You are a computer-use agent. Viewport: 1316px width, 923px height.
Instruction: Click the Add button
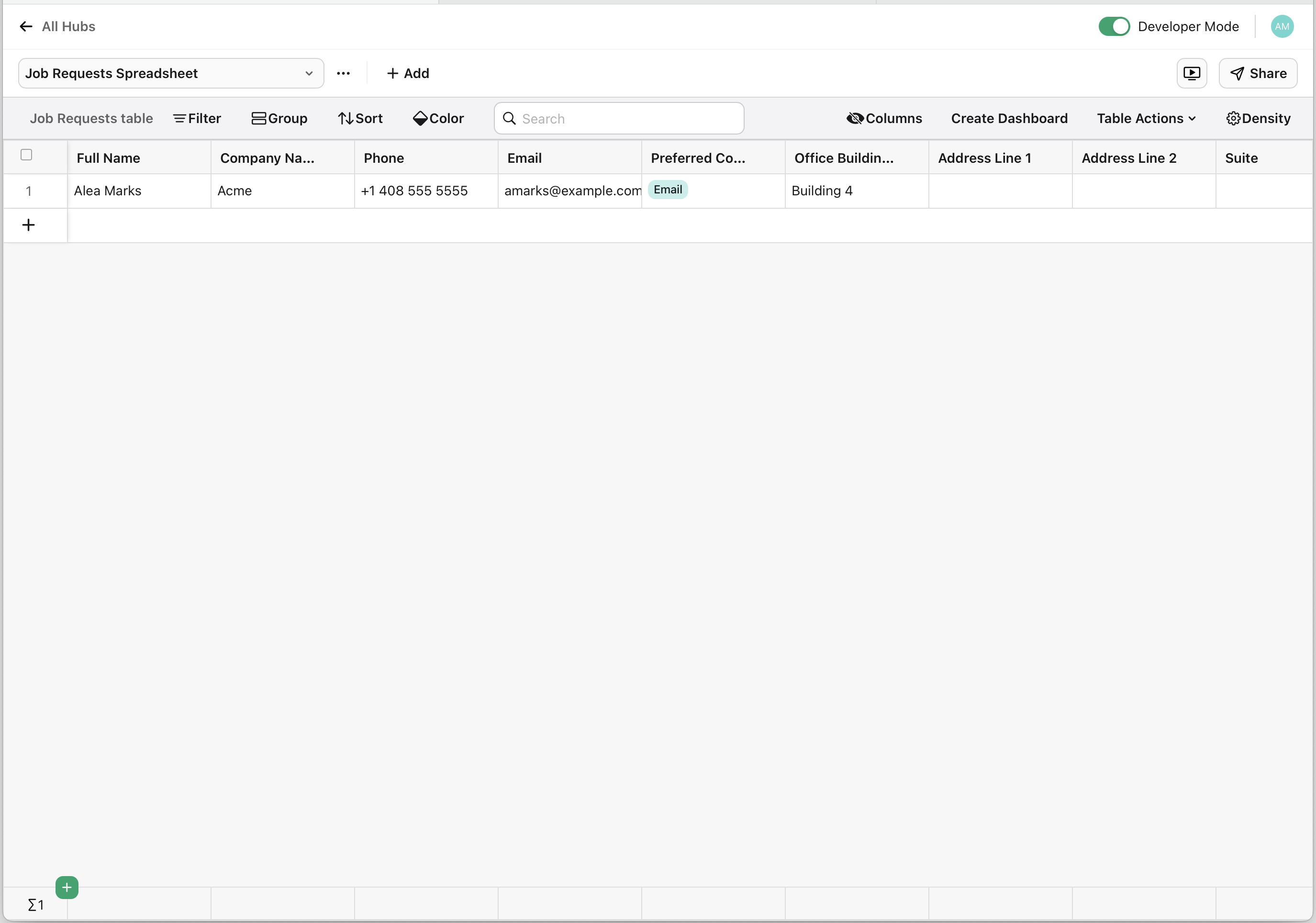pos(408,73)
